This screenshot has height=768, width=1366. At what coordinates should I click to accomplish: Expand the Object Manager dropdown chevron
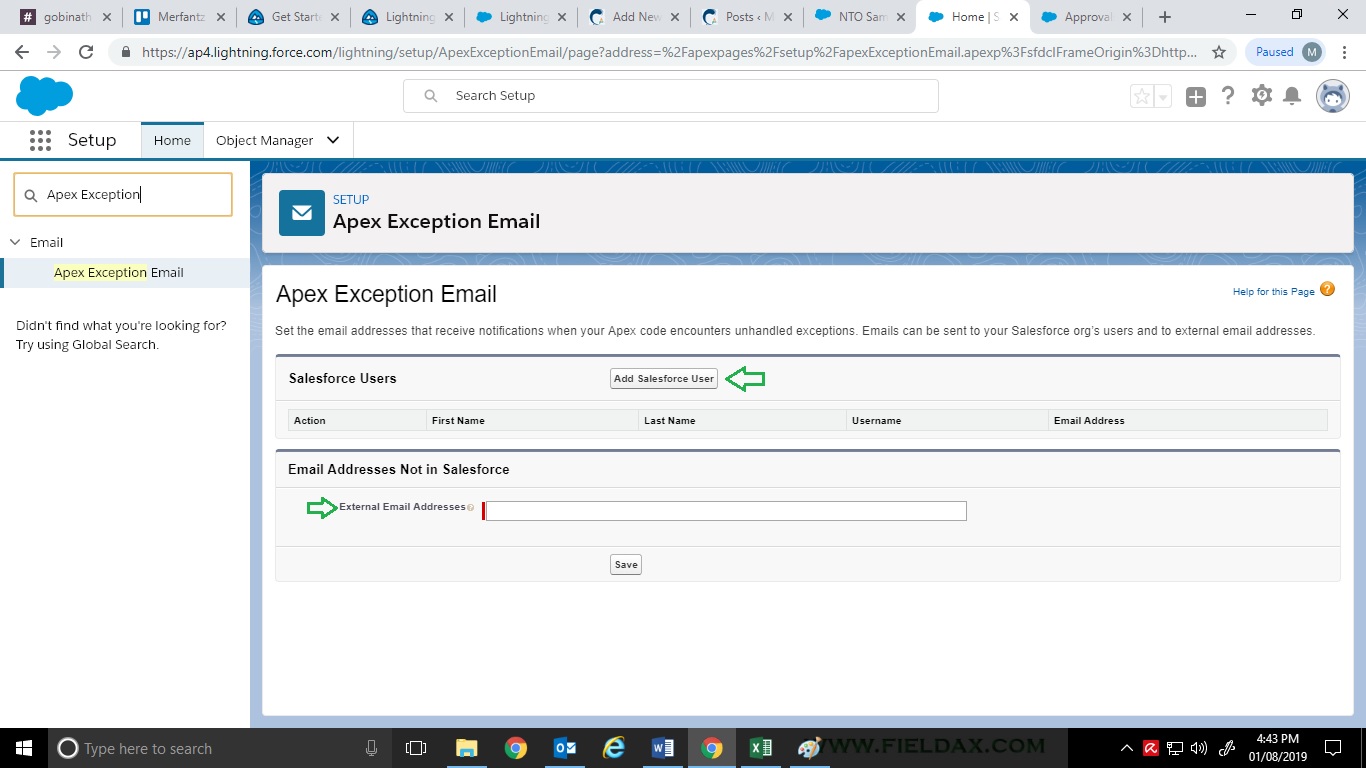coord(333,140)
